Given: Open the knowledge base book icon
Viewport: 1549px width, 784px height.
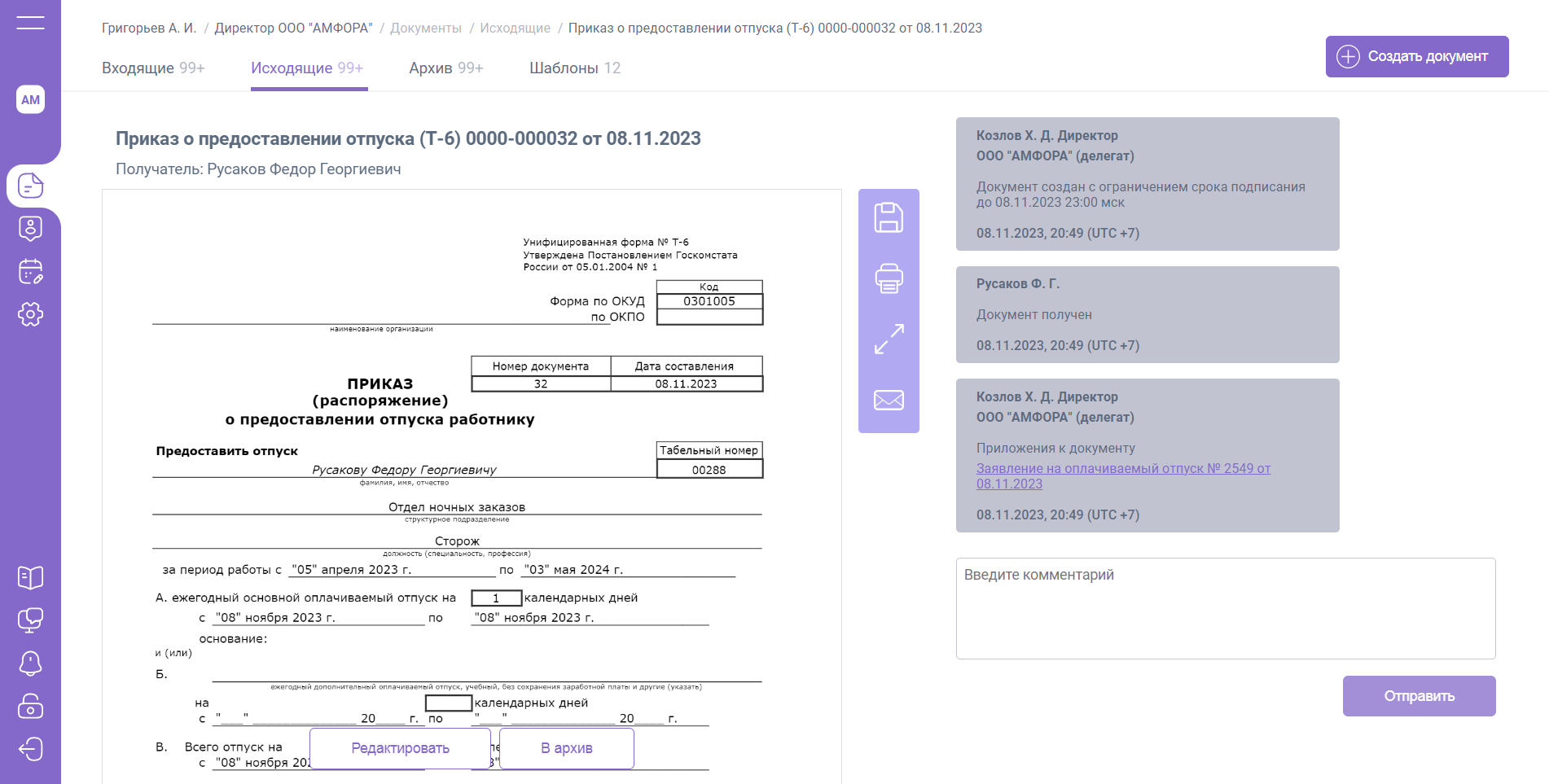Looking at the screenshot, I should pyautogui.click(x=30, y=577).
